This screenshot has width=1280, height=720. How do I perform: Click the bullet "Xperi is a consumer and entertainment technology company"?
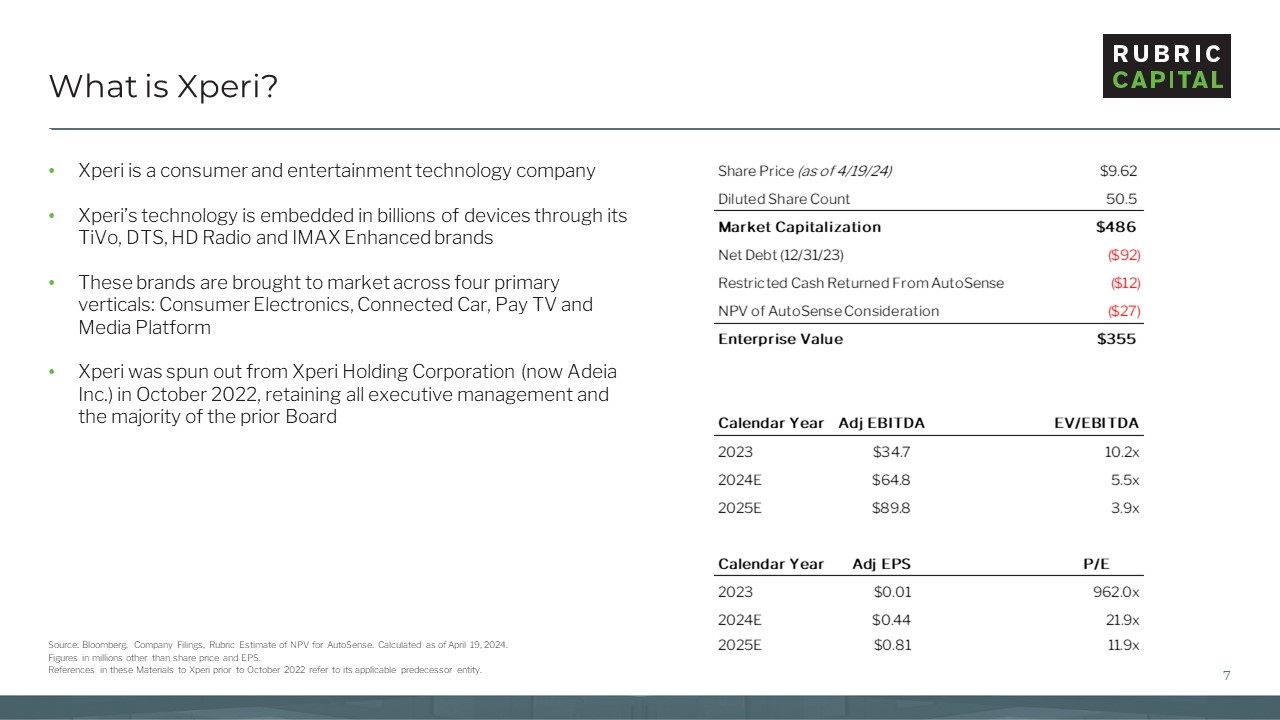tap(337, 170)
